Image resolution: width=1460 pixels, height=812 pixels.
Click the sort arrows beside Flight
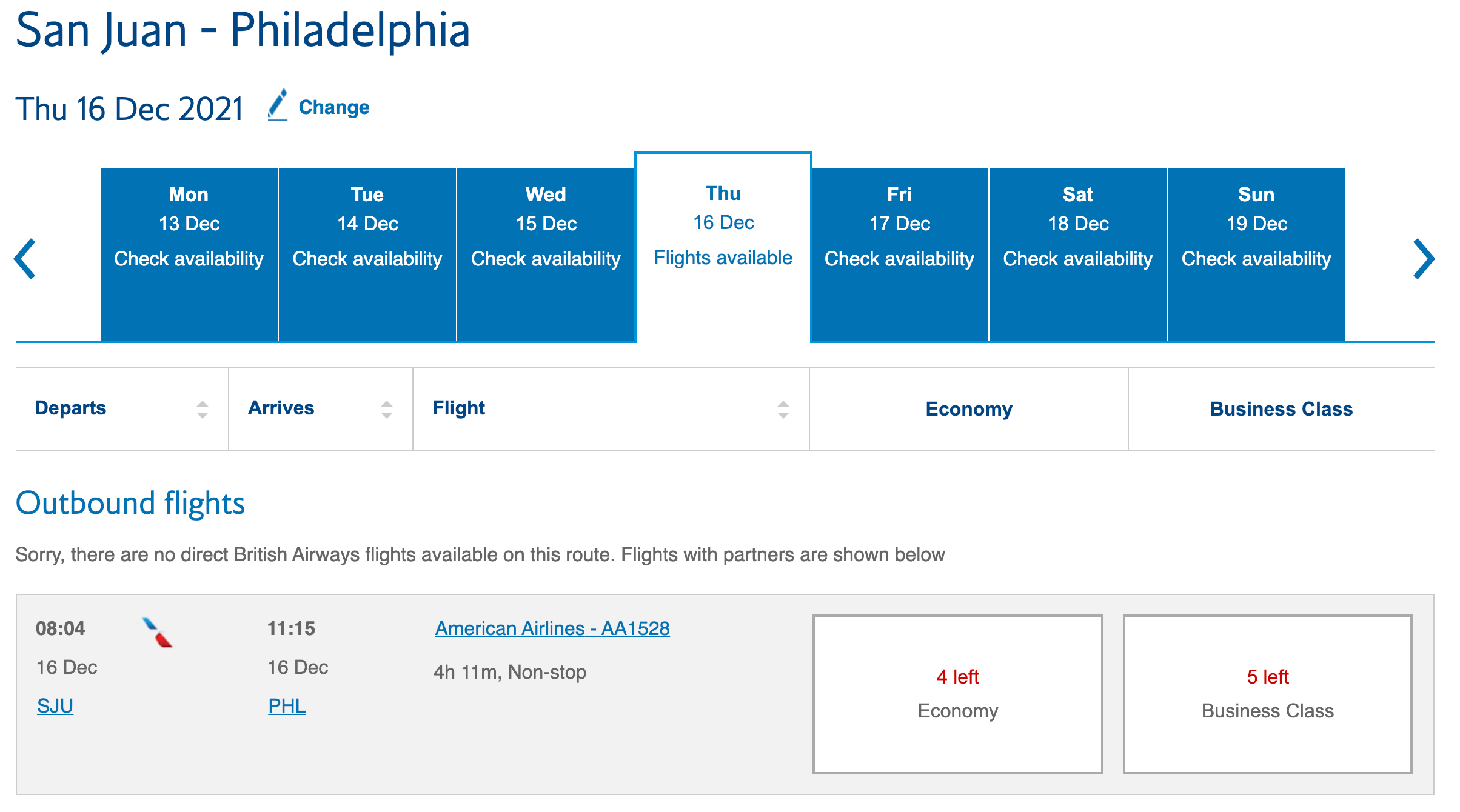pos(782,408)
